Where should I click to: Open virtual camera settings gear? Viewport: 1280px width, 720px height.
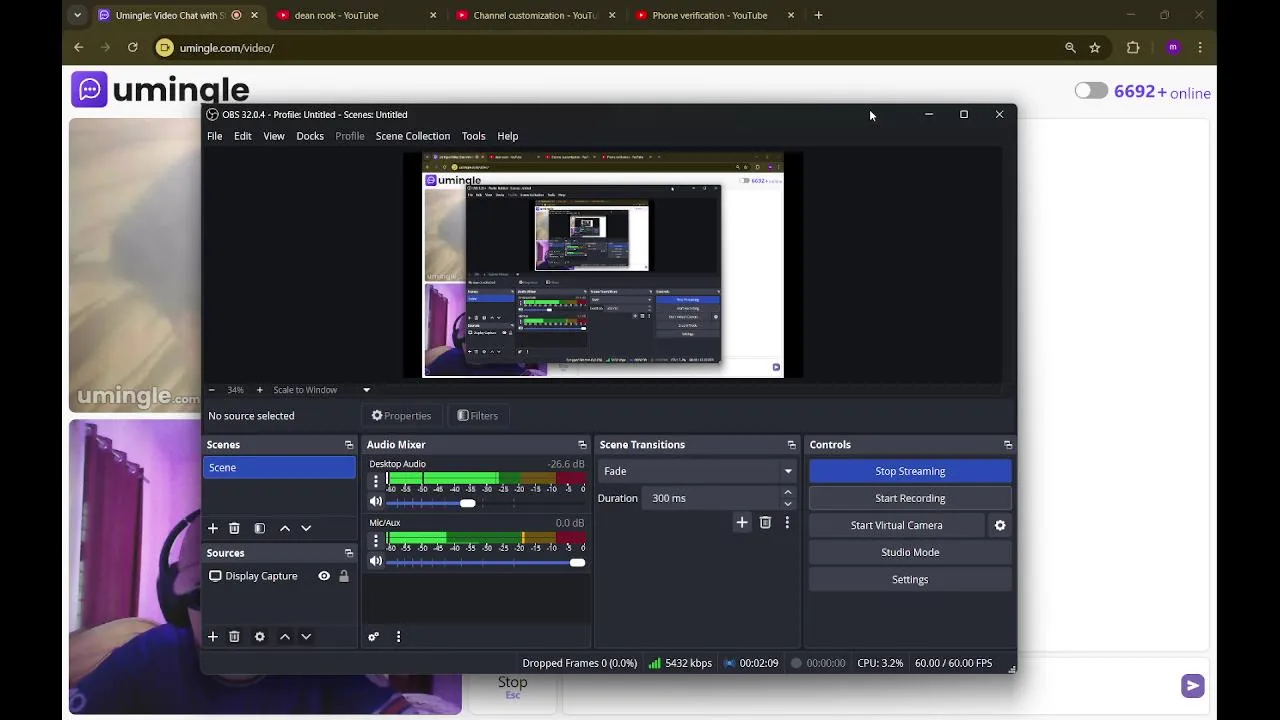(x=1000, y=525)
